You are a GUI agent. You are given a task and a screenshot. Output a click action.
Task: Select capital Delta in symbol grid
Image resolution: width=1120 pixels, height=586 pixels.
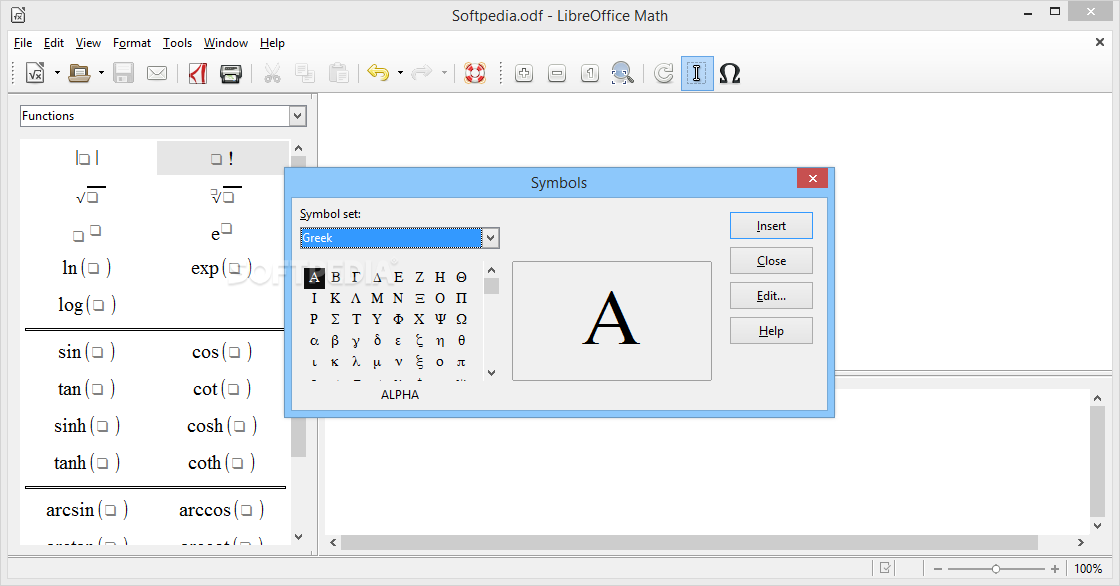click(377, 277)
